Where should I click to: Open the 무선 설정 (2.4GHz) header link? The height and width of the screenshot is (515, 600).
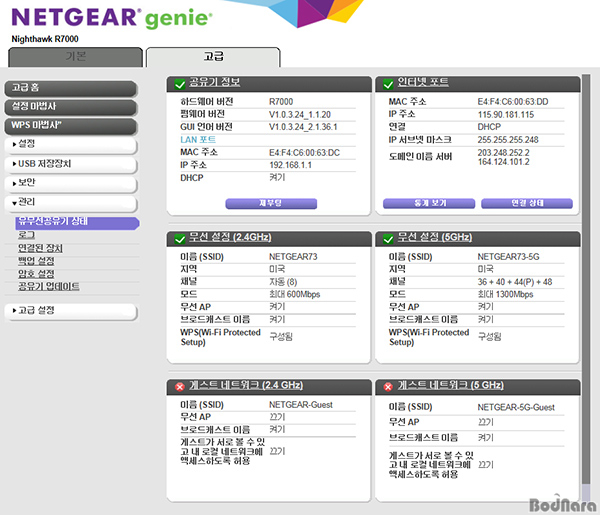pyautogui.click(x=230, y=237)
